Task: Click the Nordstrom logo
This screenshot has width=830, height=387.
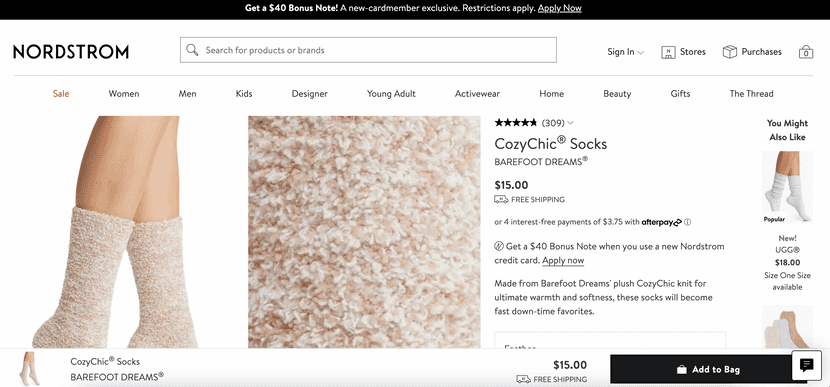Action: click(x=71, y=51)
